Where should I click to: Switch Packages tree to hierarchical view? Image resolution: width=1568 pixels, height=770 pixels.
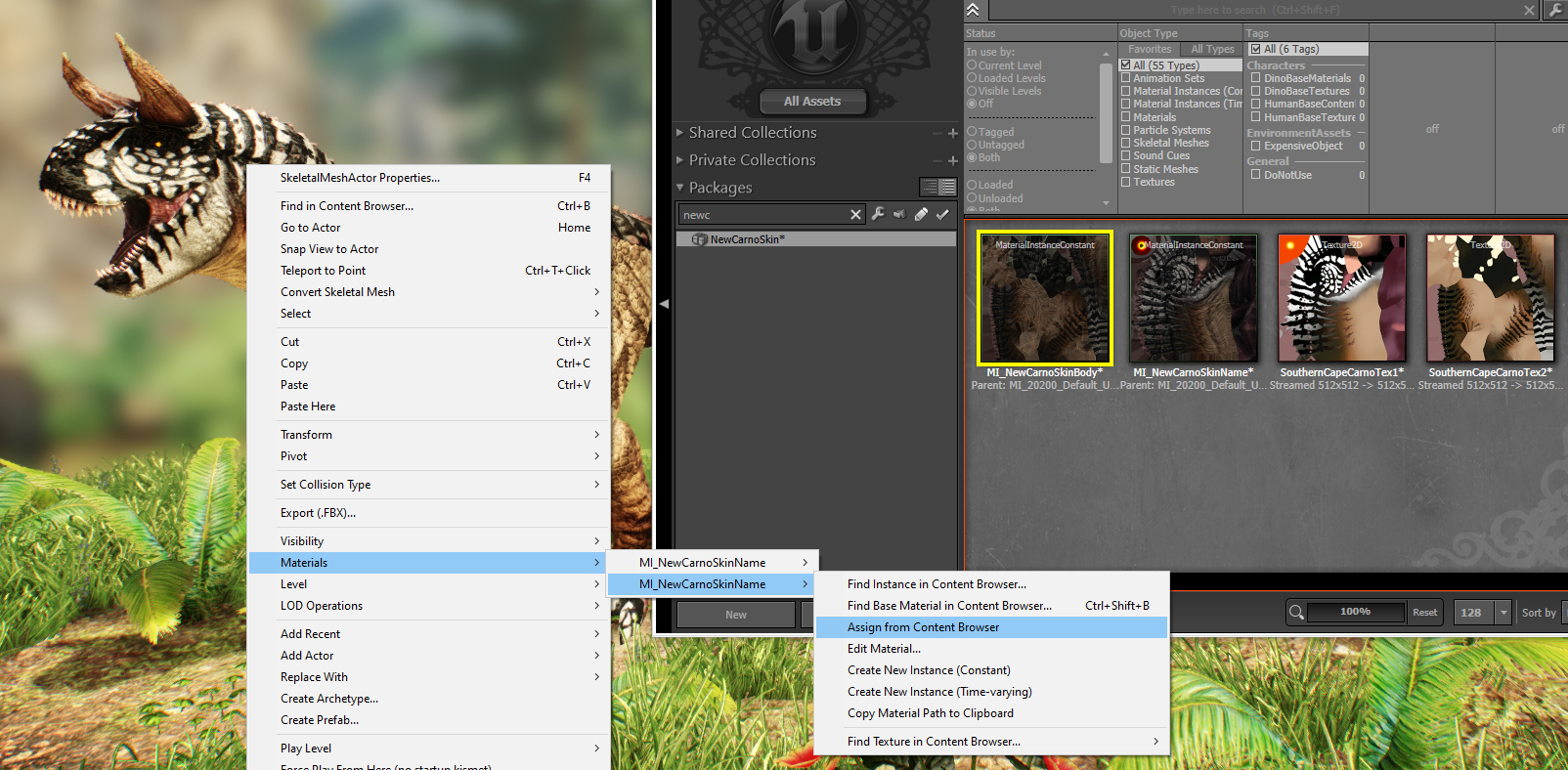tap(930, 187)
